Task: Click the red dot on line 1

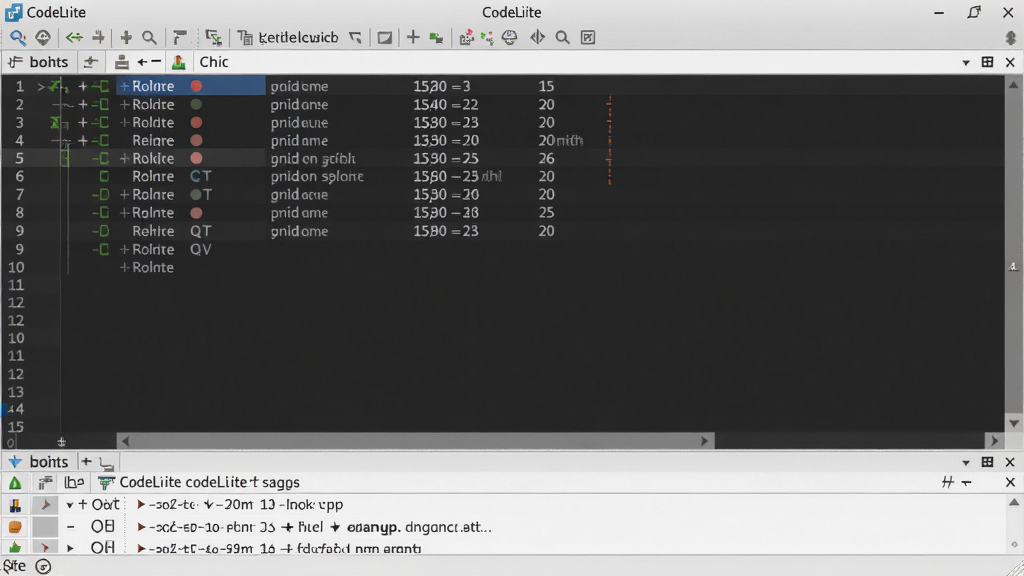Action: pos(196,86)
